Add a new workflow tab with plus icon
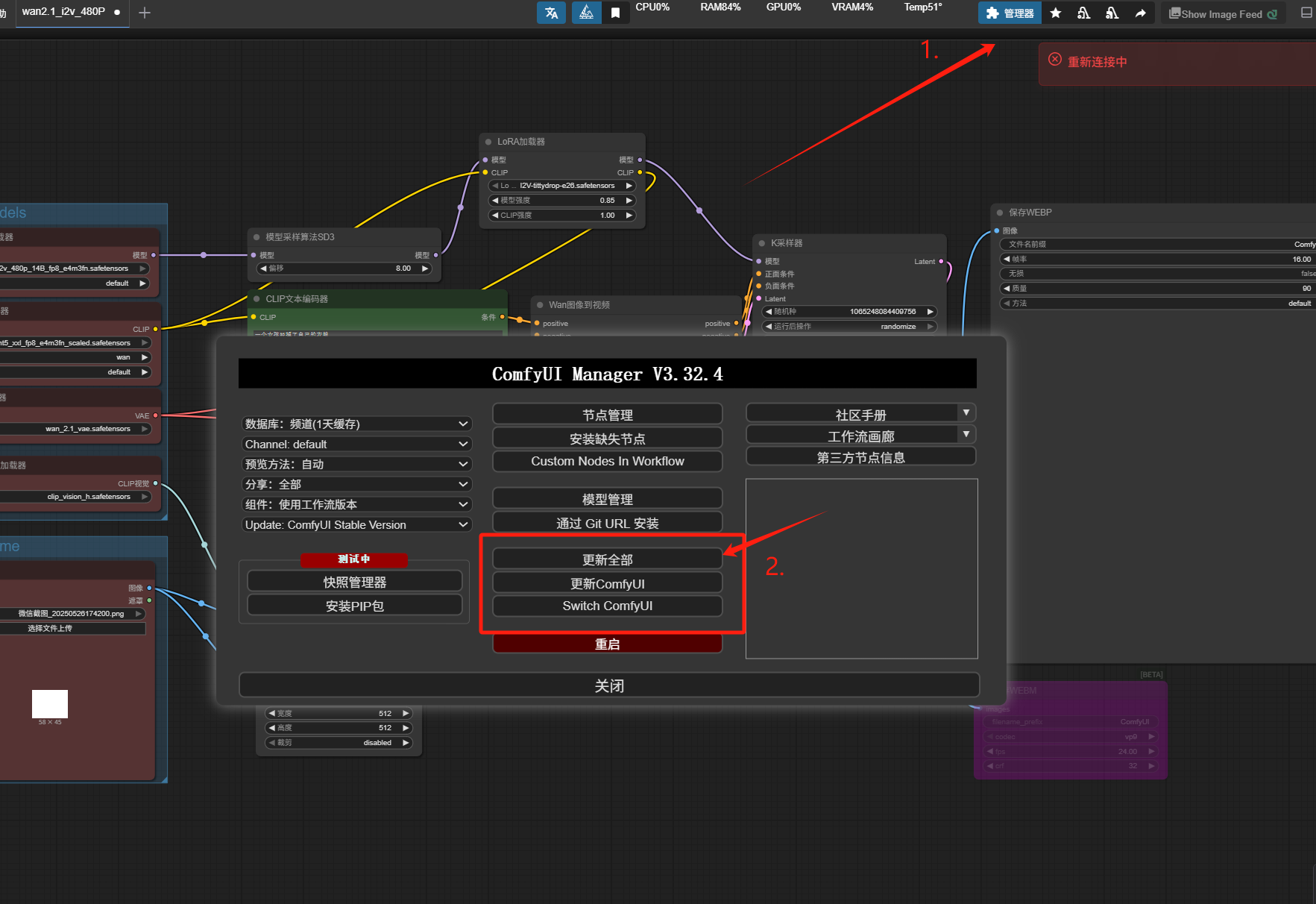The height and width of the screenshot is (904, 1316). (145, 13)
